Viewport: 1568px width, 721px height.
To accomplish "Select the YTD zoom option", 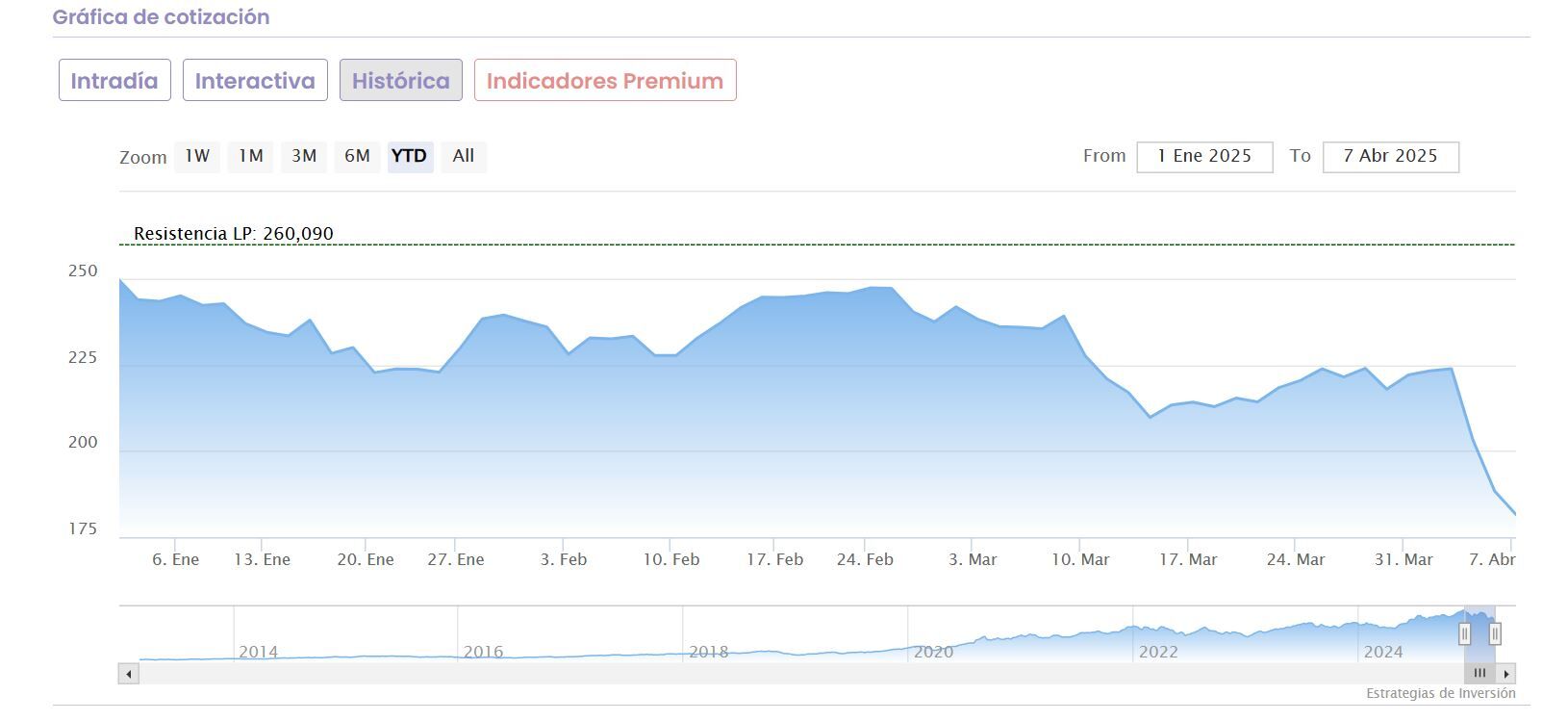I will click(x=410, y=156).
